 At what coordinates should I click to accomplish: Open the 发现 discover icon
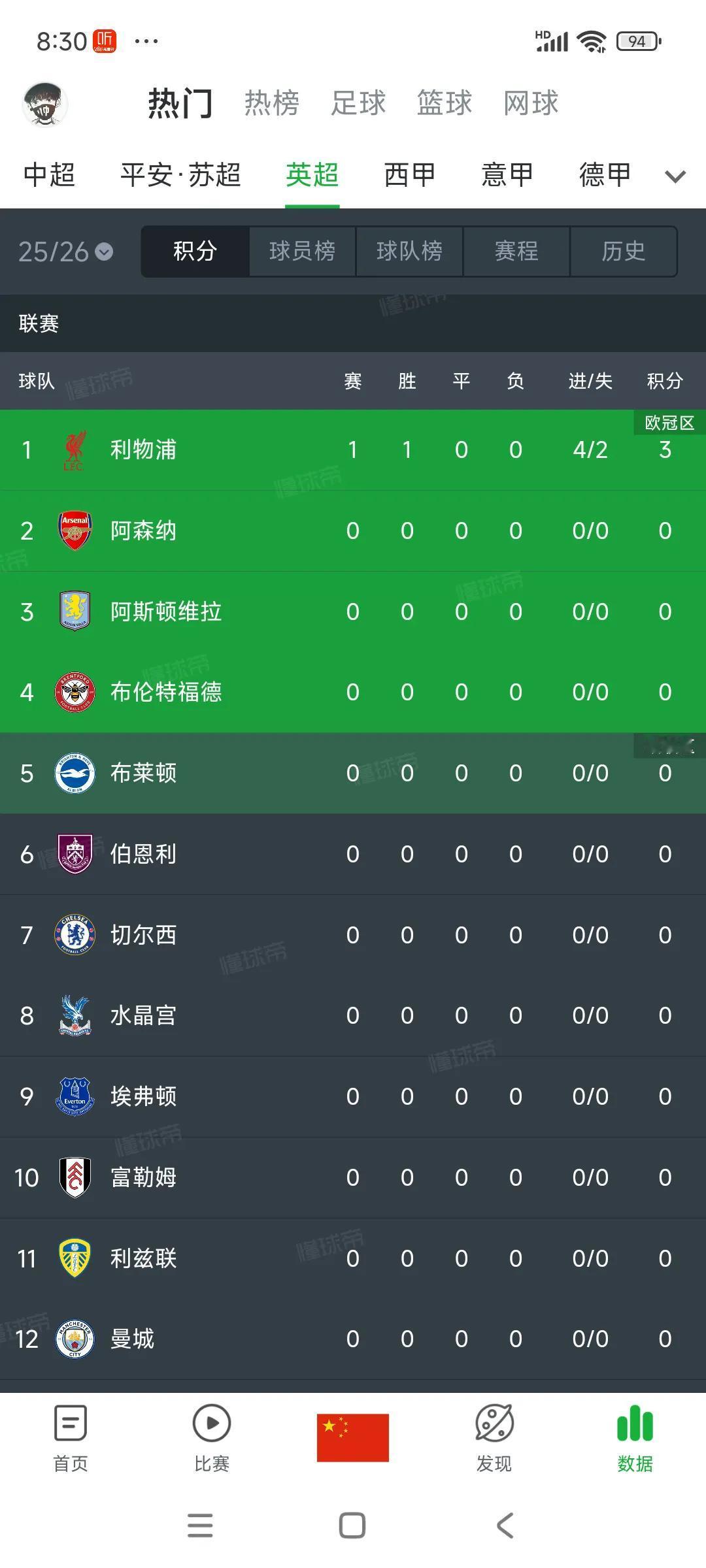pos(494,1423)
